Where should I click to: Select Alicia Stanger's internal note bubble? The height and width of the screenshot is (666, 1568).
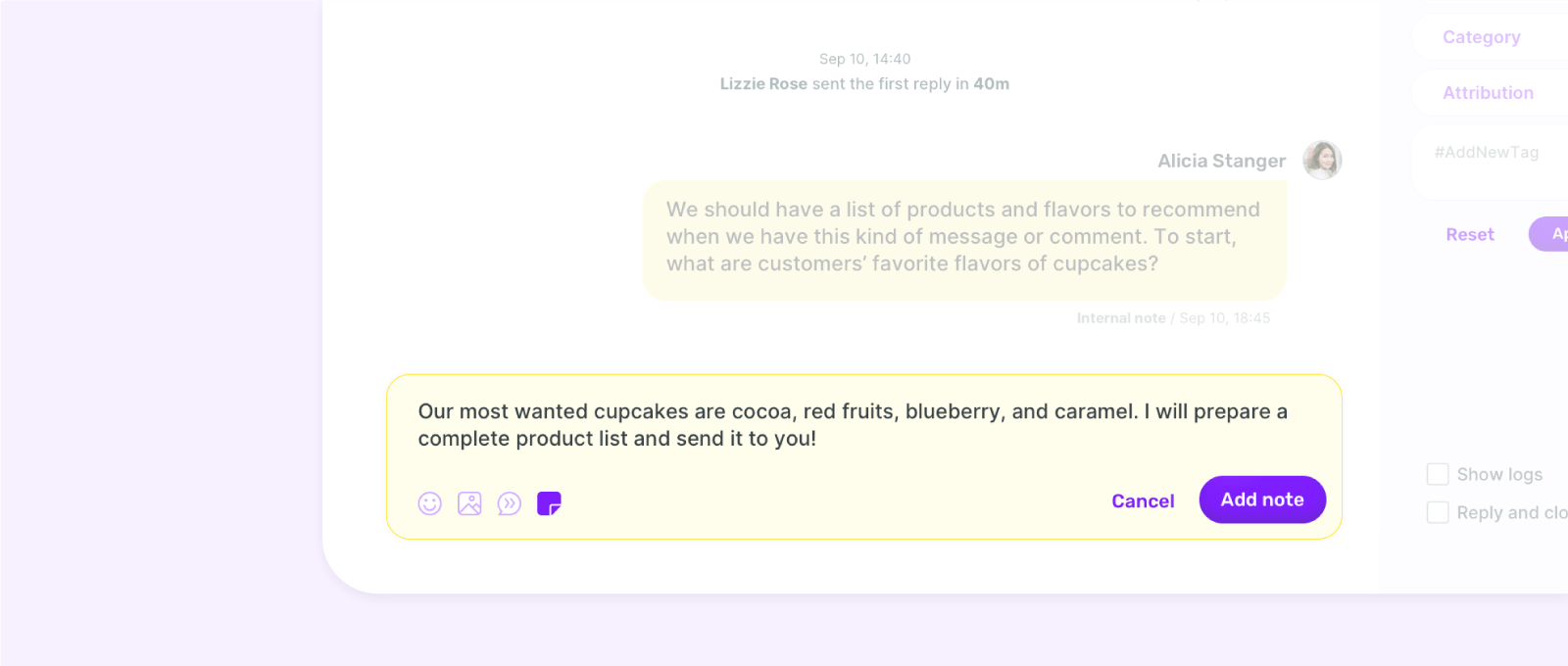tap(963, 238)
